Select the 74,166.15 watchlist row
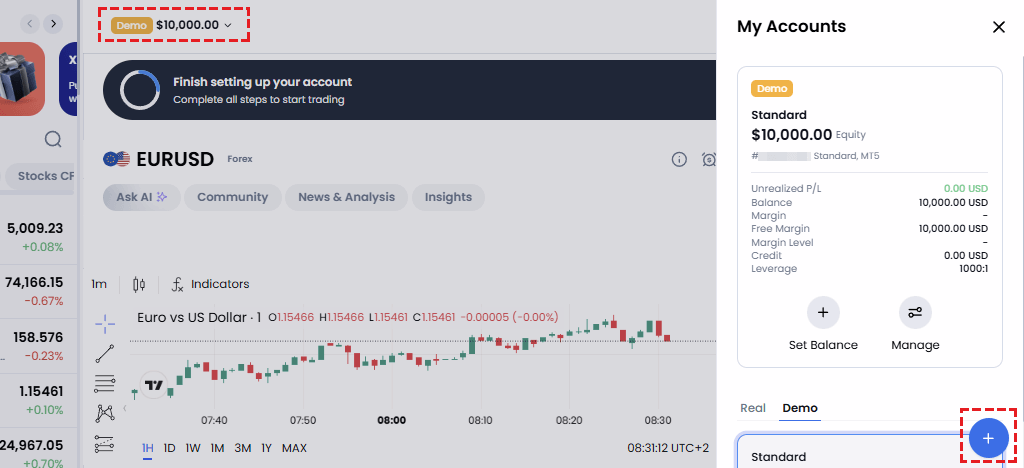This screenshot has width=1024, height=468. [39, 291]
